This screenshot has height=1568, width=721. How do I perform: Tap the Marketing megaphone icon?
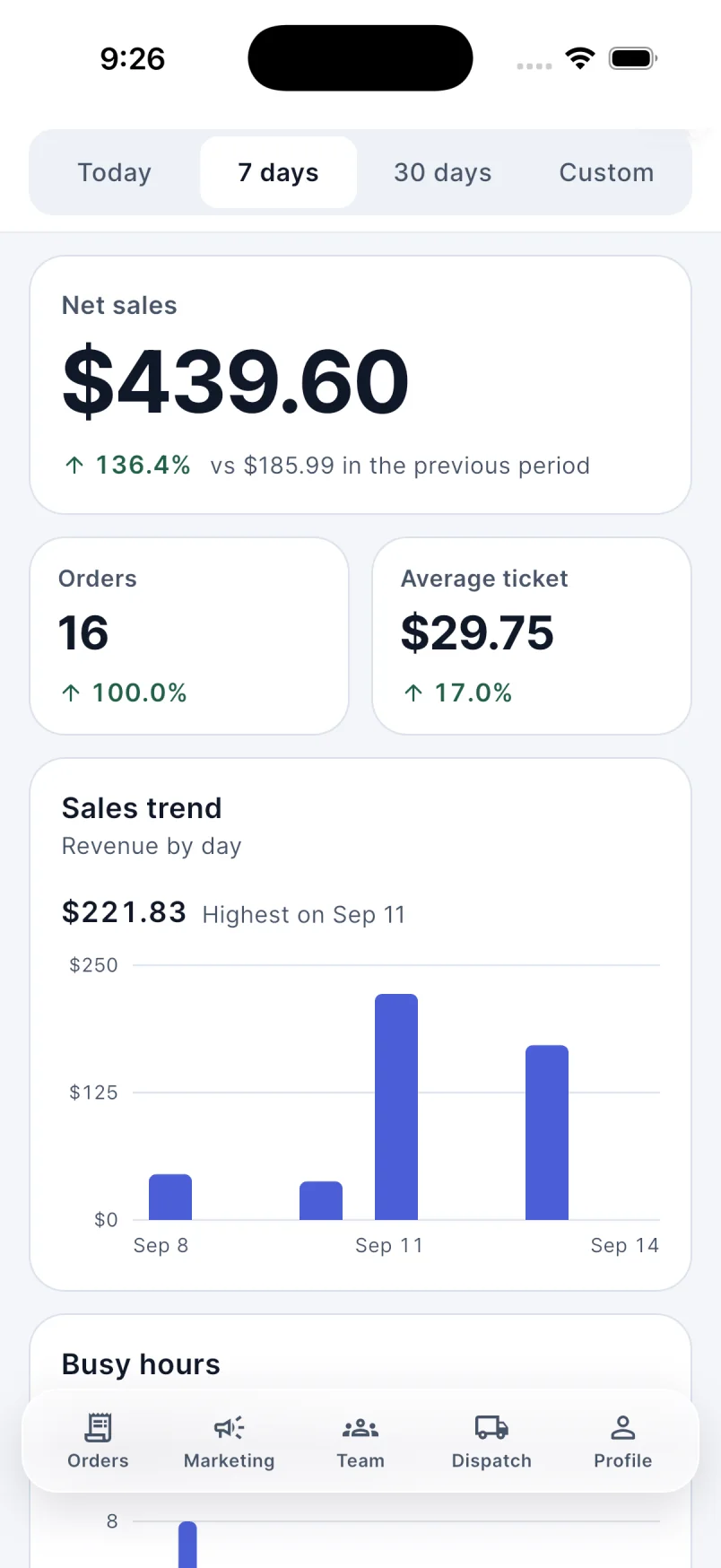coord(230,1427)
